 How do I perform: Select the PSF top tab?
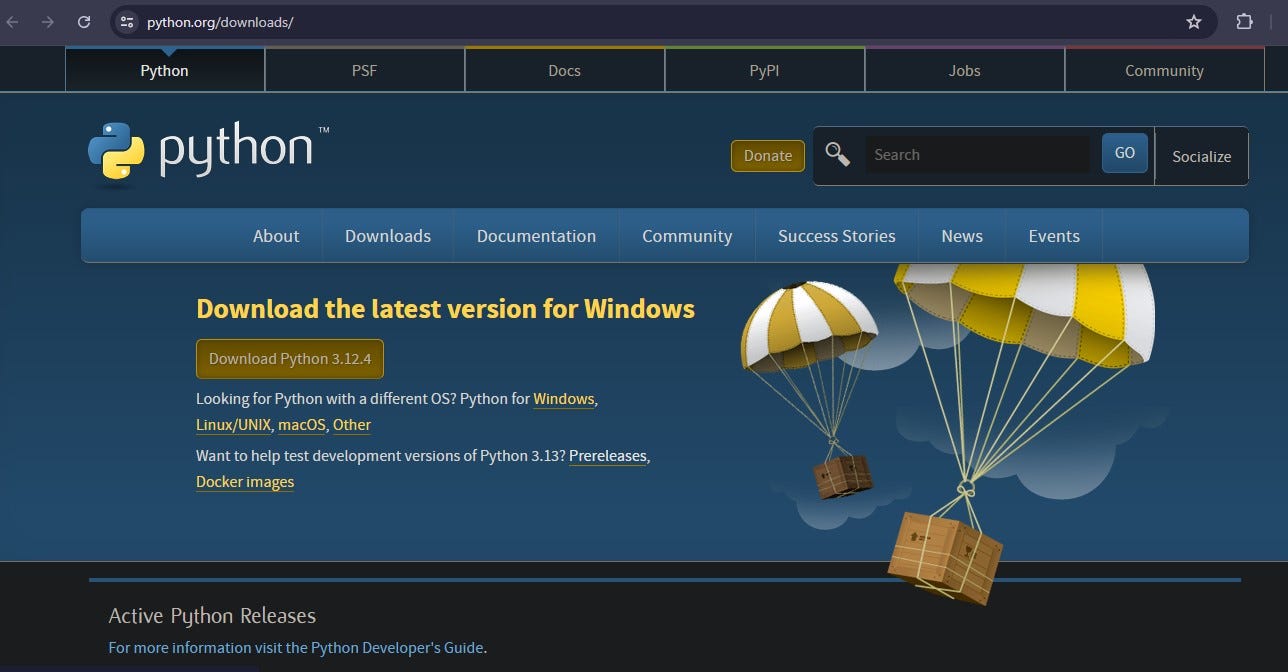(365, 70)
